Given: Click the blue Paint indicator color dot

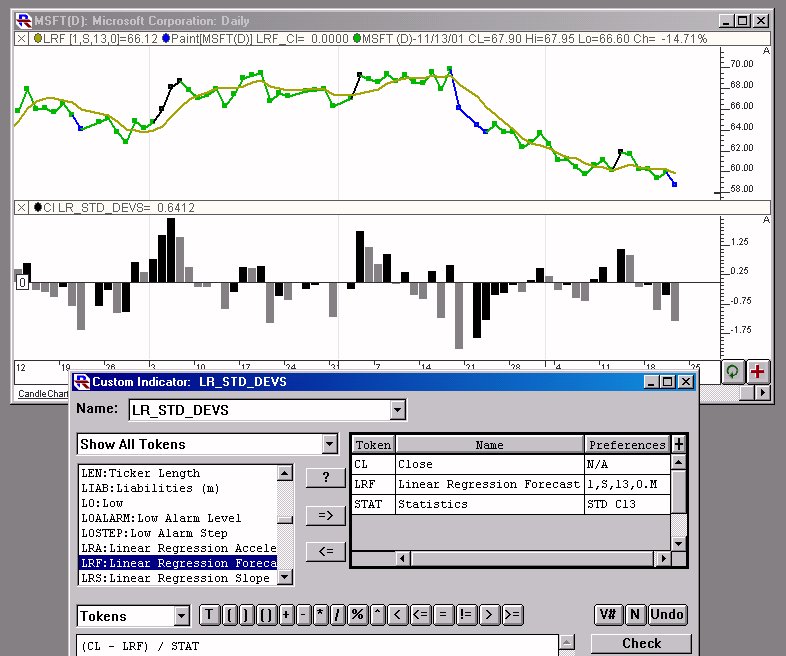Looking at the screenshot, I should click(166, 39).
